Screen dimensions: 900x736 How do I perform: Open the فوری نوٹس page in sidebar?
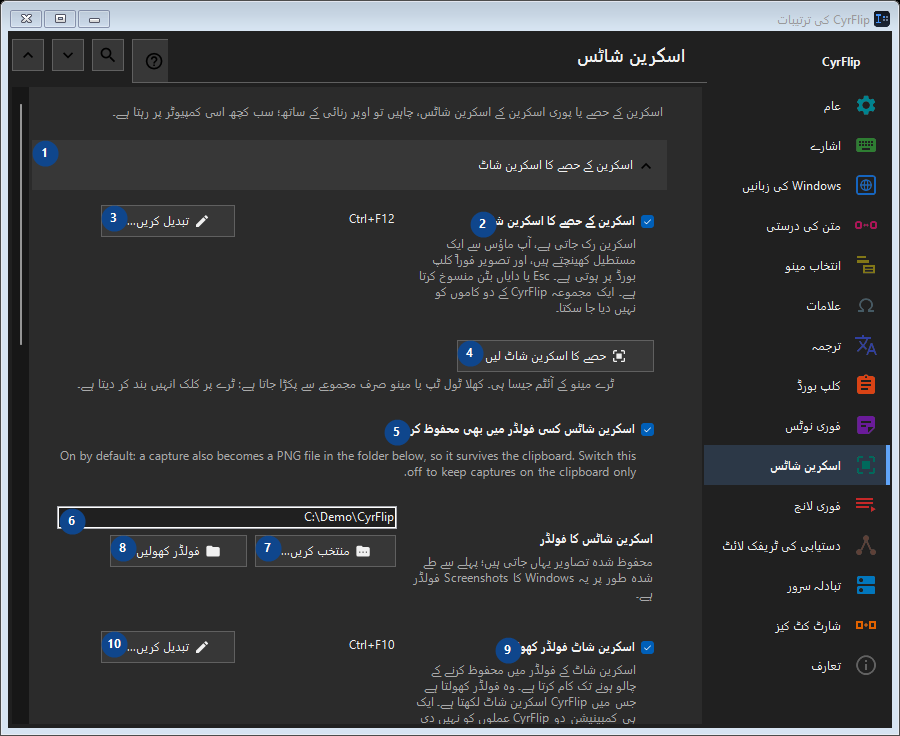click(x=797, y=425)
